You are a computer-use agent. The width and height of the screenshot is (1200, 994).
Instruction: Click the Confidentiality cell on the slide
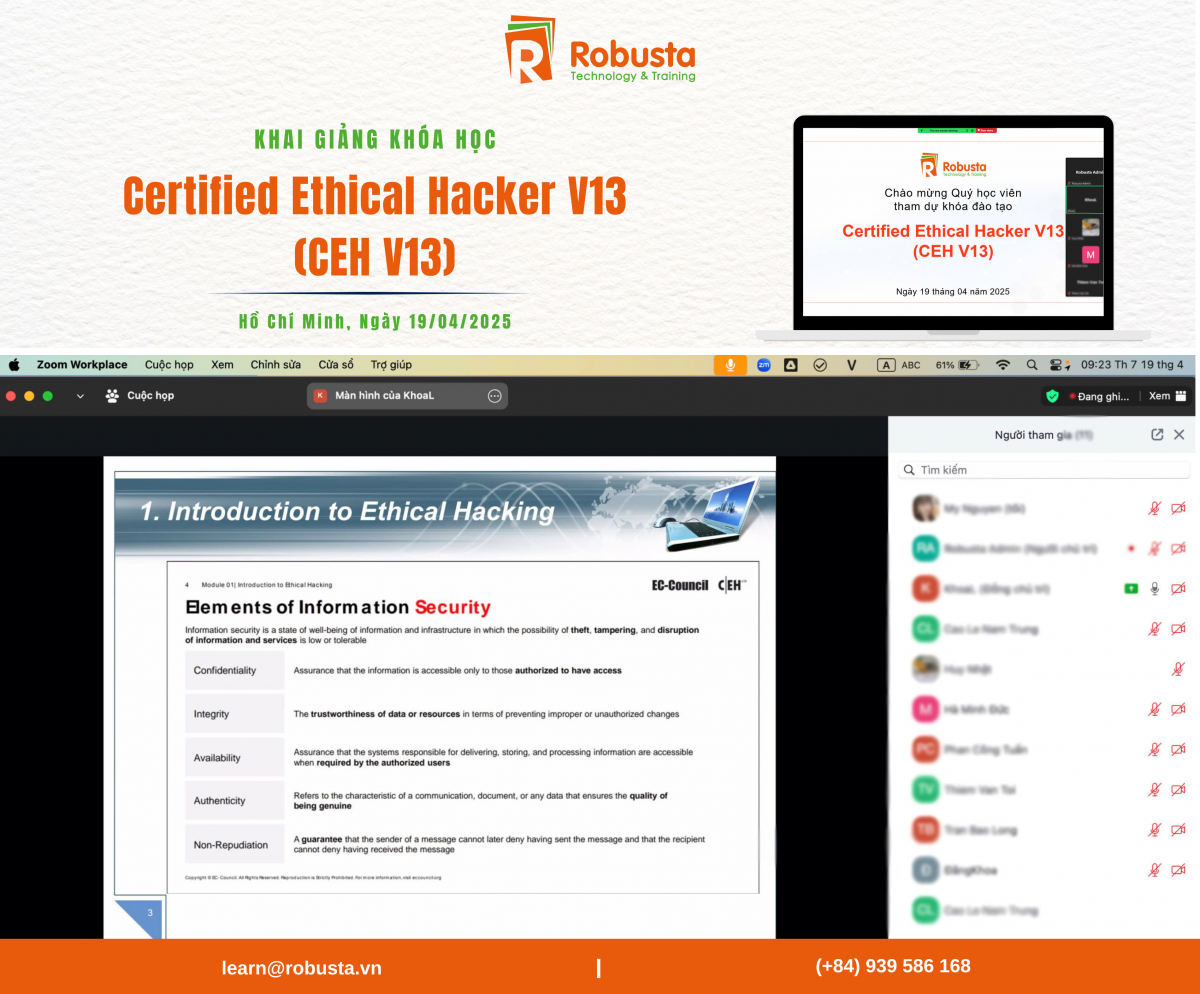(235, 670)
